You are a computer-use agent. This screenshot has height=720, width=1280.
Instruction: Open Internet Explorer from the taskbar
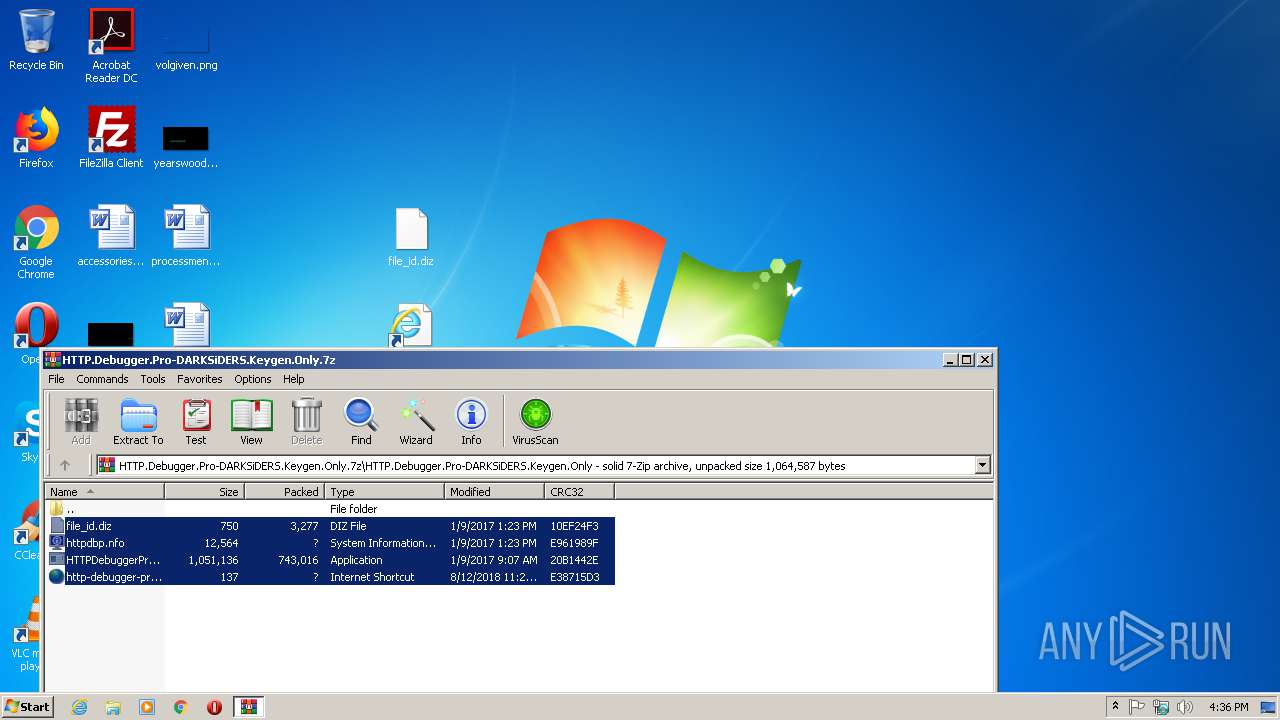tap(79, 707)
